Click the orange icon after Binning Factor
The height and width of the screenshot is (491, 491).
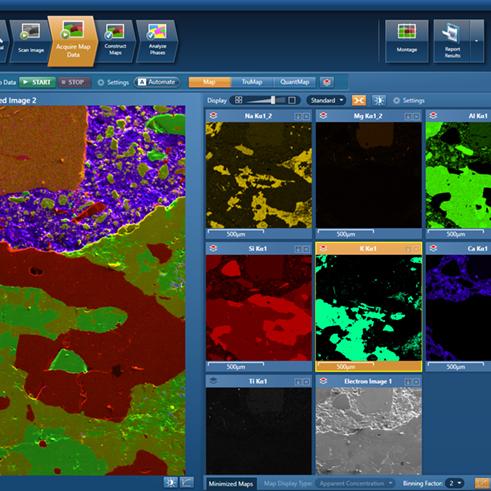[x=481, y=483]
